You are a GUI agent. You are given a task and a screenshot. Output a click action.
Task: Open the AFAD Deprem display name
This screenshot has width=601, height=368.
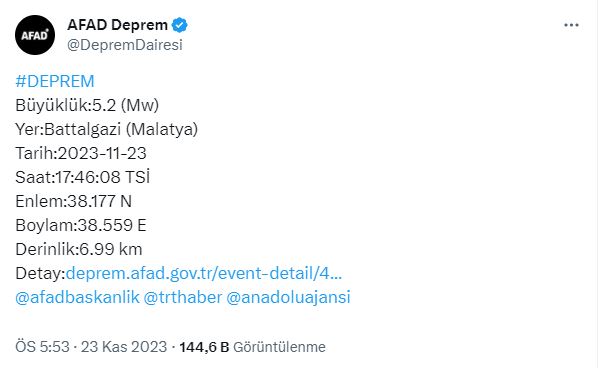tap(118, 25)
